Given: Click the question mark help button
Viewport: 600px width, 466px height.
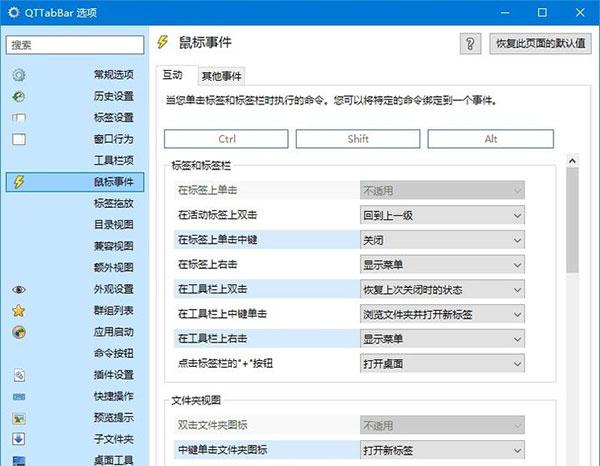Looking at the screenshot, I should coord(470,44).
